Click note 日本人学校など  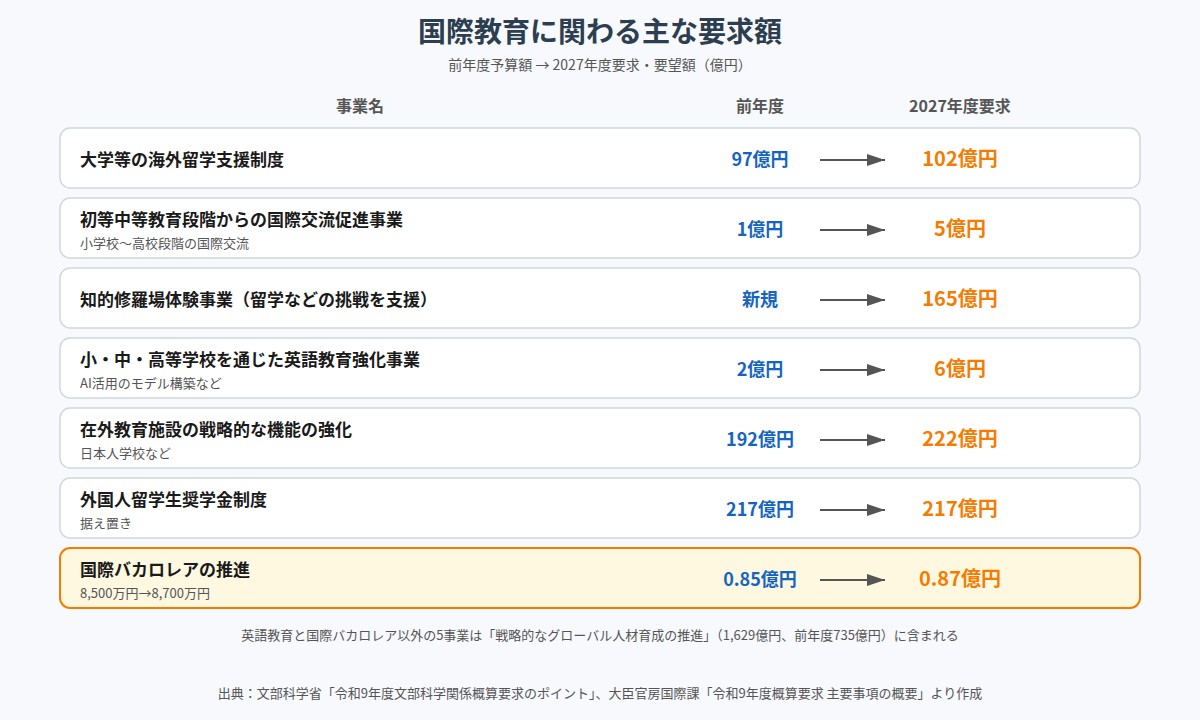[x=125, y=453]
